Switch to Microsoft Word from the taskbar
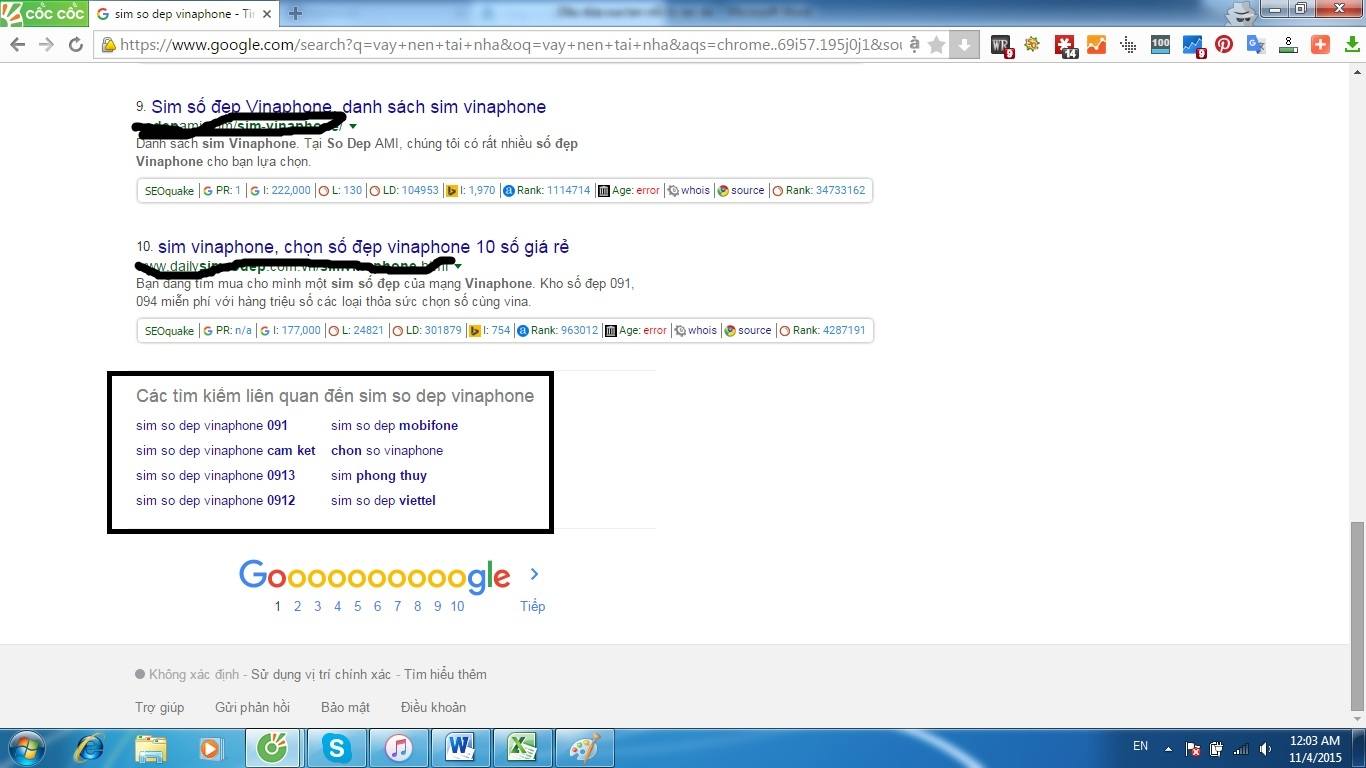The width and height of the screenshot is (1366, 768). click(460, 748)
